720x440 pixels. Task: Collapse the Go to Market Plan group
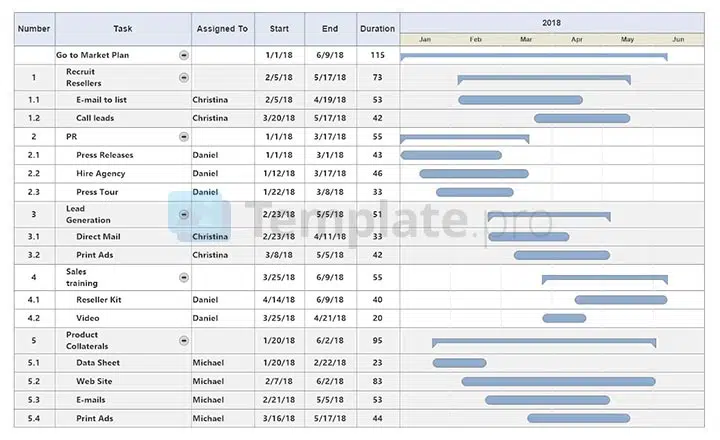(183, 55)
